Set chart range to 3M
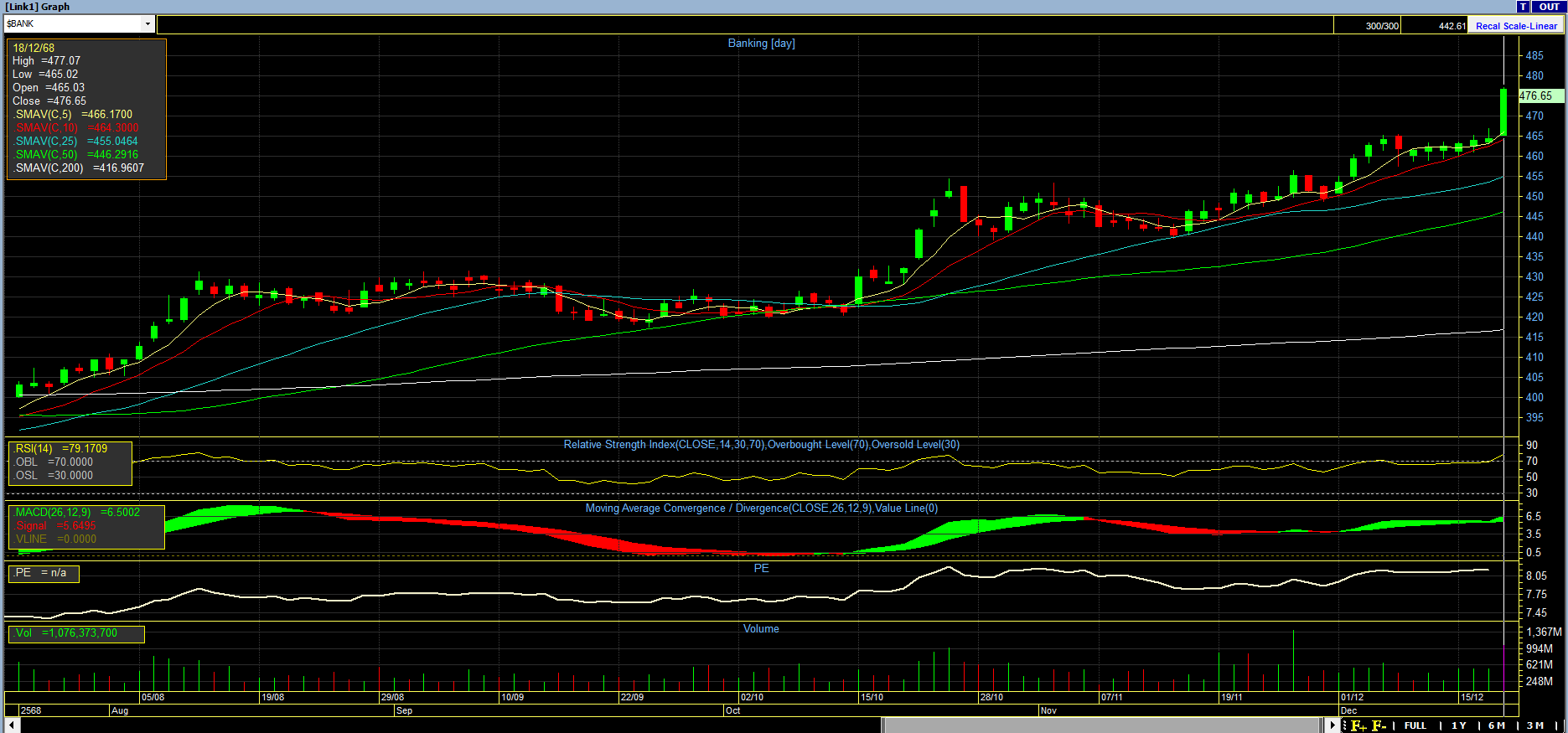The height and width of the screenshot is (733, 1568). coord(1535,725)
